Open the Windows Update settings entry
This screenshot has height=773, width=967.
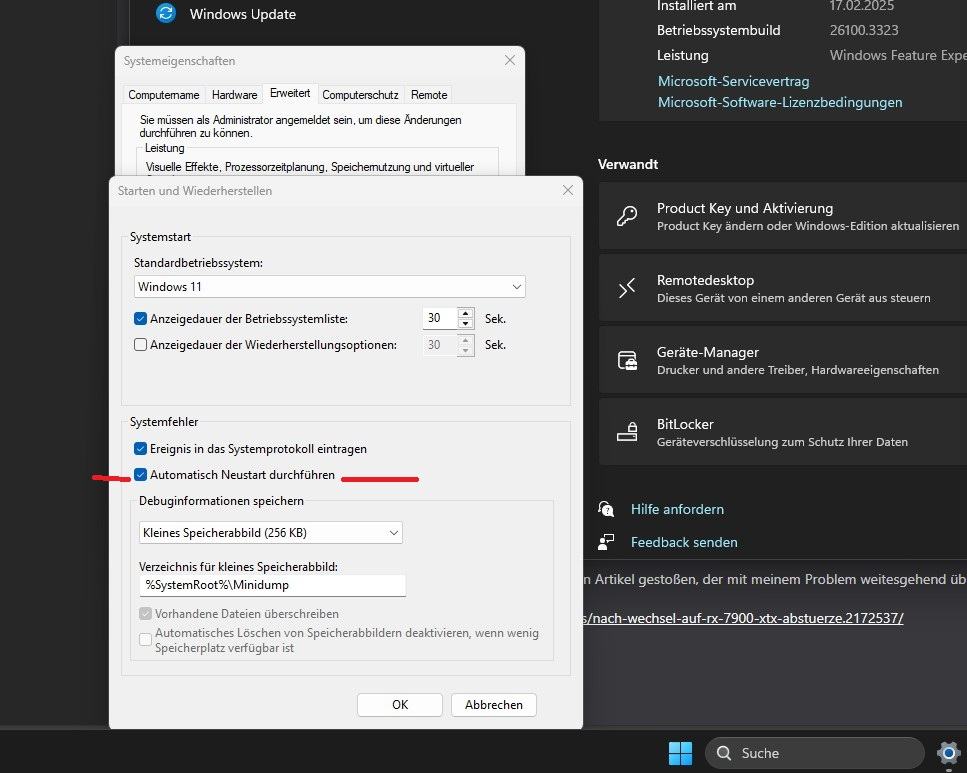(242, 14)
